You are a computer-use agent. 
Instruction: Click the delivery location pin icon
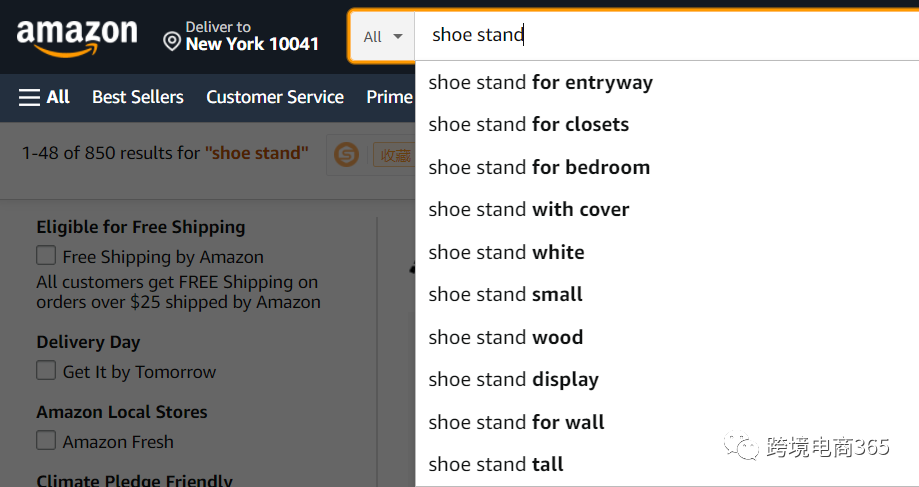pyautogui.click(x=172, y=41)
